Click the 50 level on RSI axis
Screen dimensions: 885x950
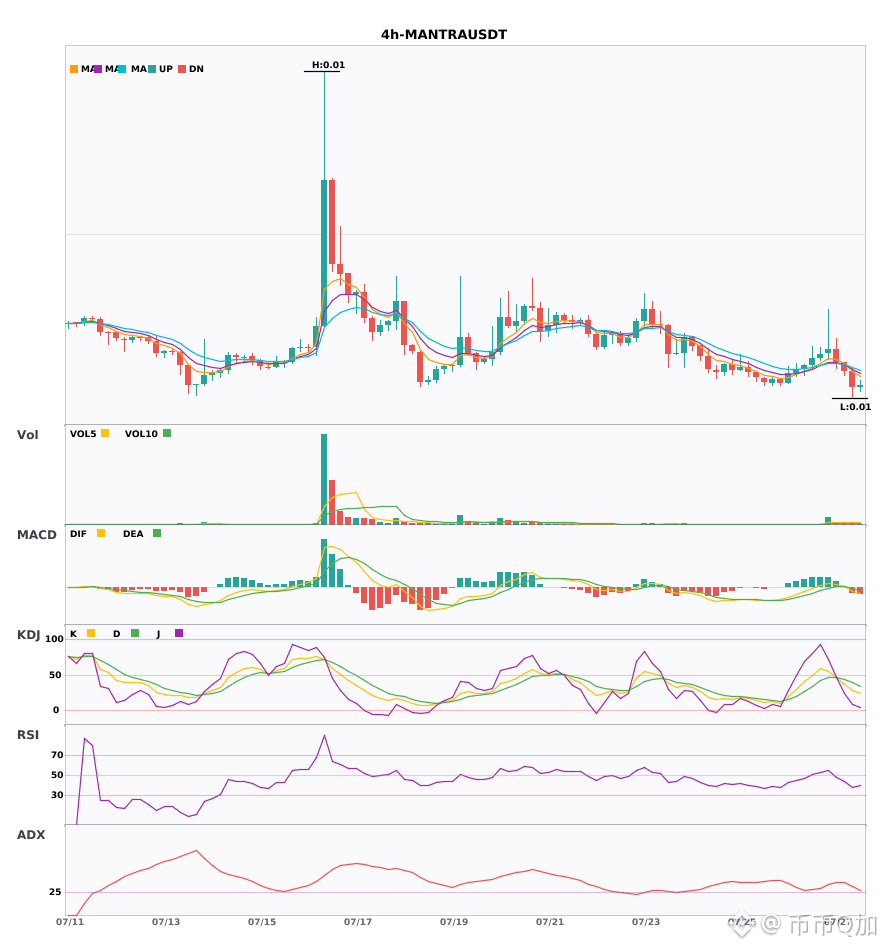[57, 775]
